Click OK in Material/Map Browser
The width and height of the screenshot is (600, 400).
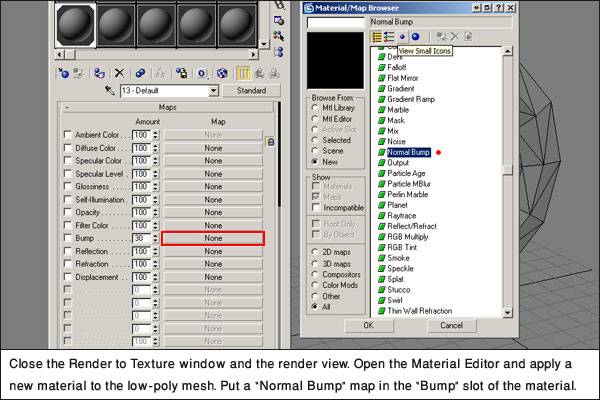pos(368,325)
